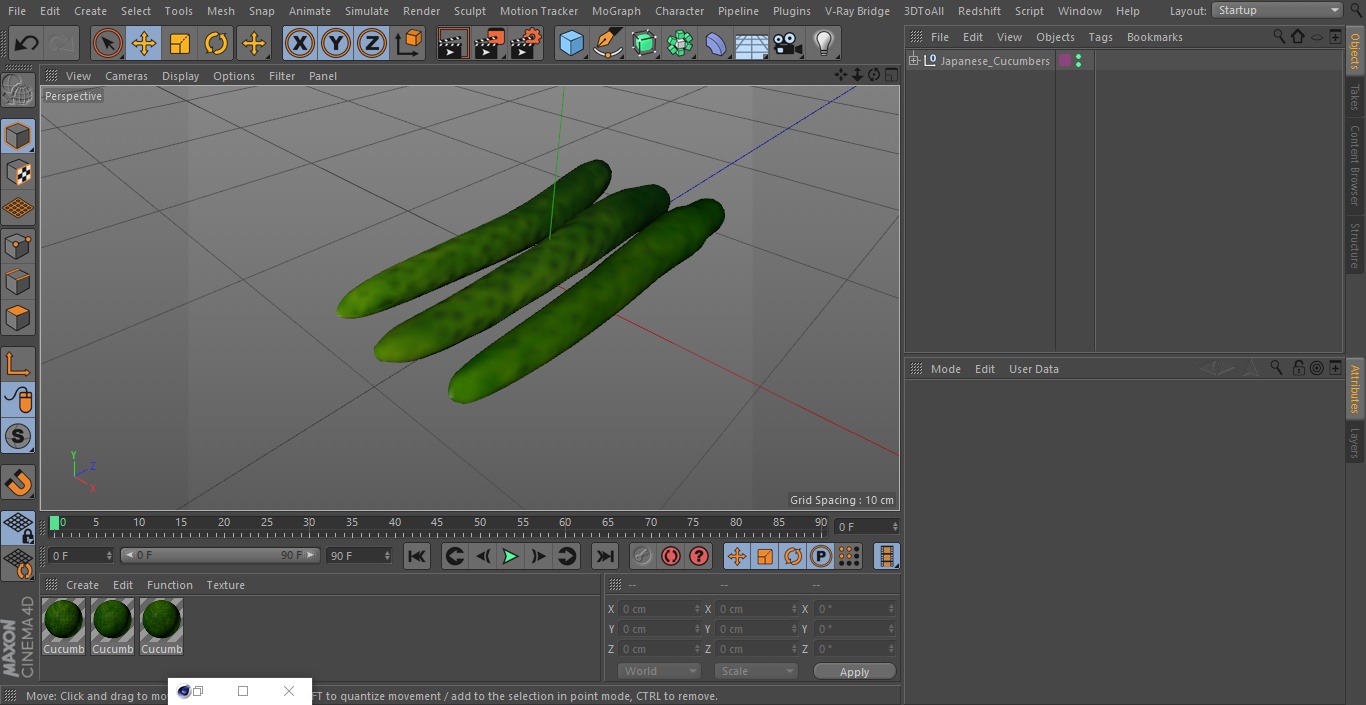Open the spline Pen tool
This screenshot has height=705, width=1366.
coord(607,43)
